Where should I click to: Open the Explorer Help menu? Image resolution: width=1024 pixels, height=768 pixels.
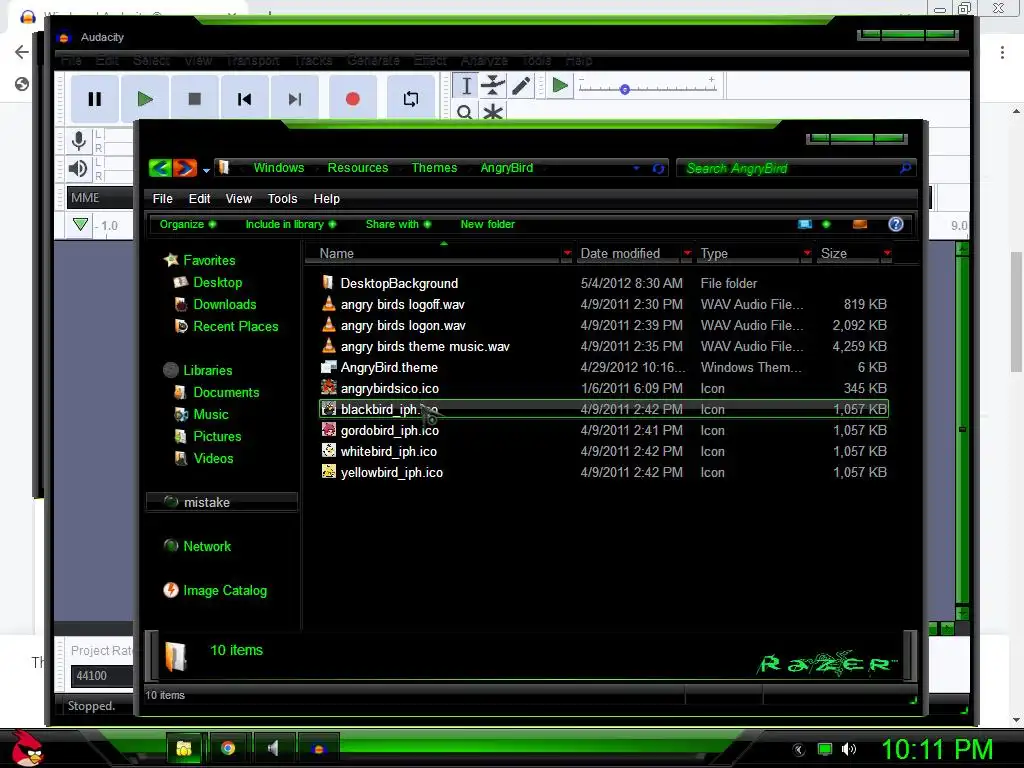pyautogui.click(x=327, y=199)
